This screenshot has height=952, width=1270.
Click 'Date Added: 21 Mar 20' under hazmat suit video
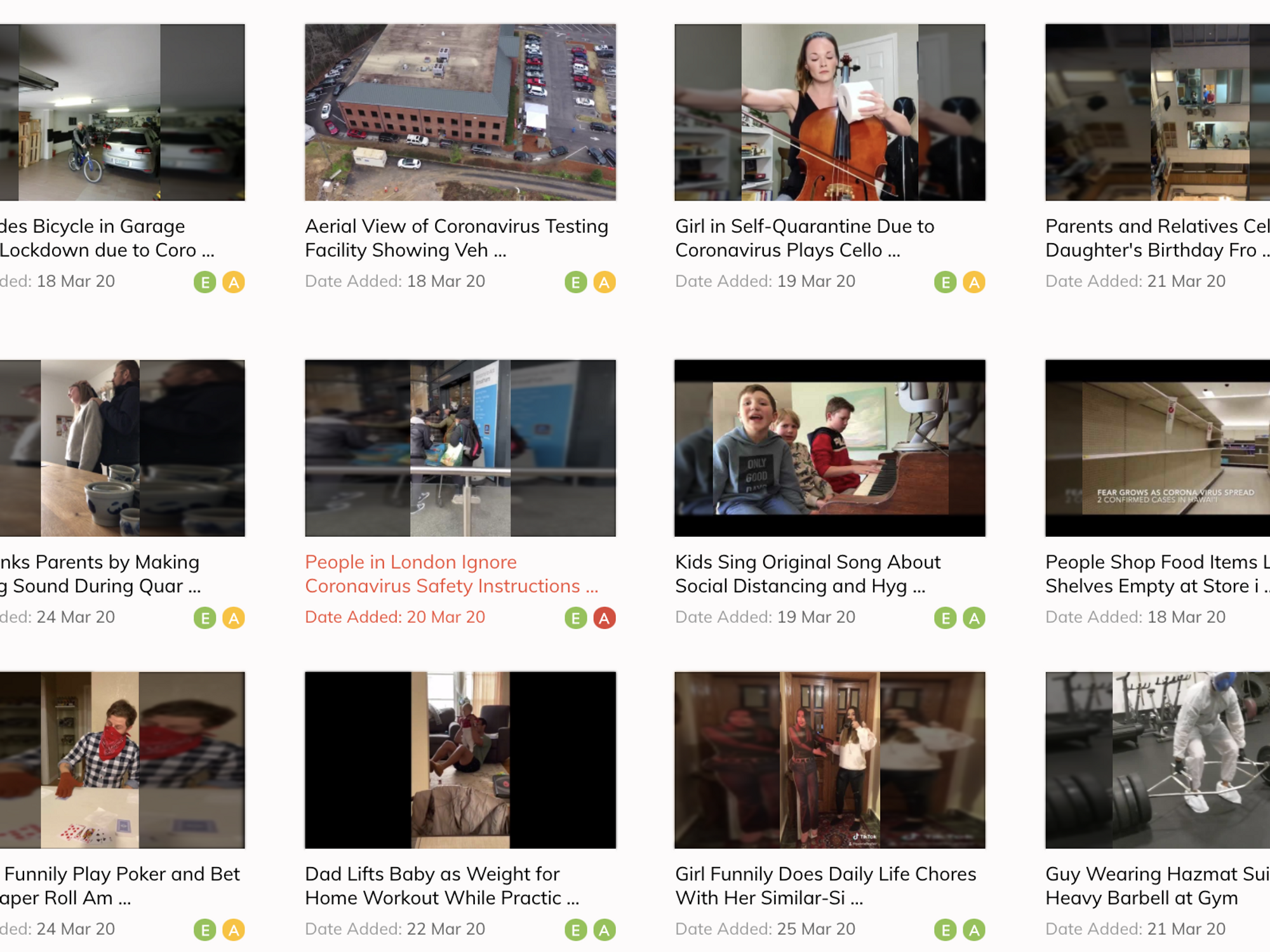click(x=1135, y=929)
